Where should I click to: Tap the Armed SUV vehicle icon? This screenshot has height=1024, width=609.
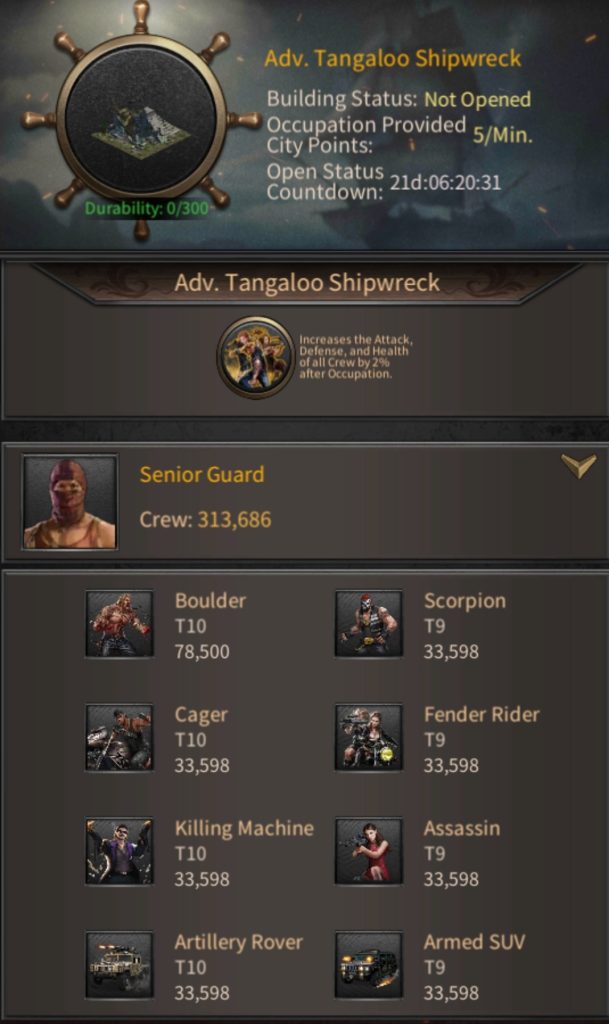[369, 965]
